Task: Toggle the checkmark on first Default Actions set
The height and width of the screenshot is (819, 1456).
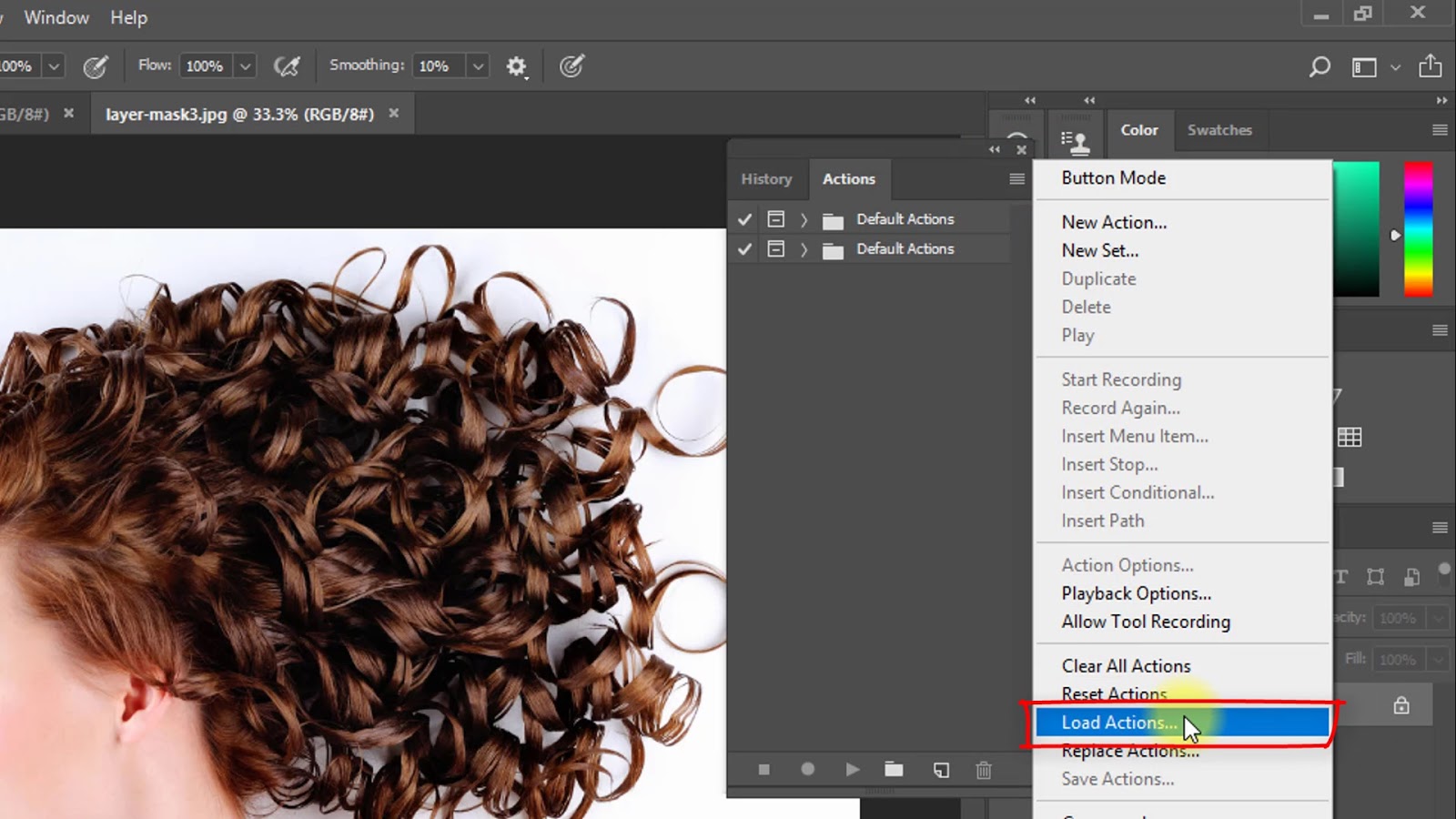Action: pos(744,219)
